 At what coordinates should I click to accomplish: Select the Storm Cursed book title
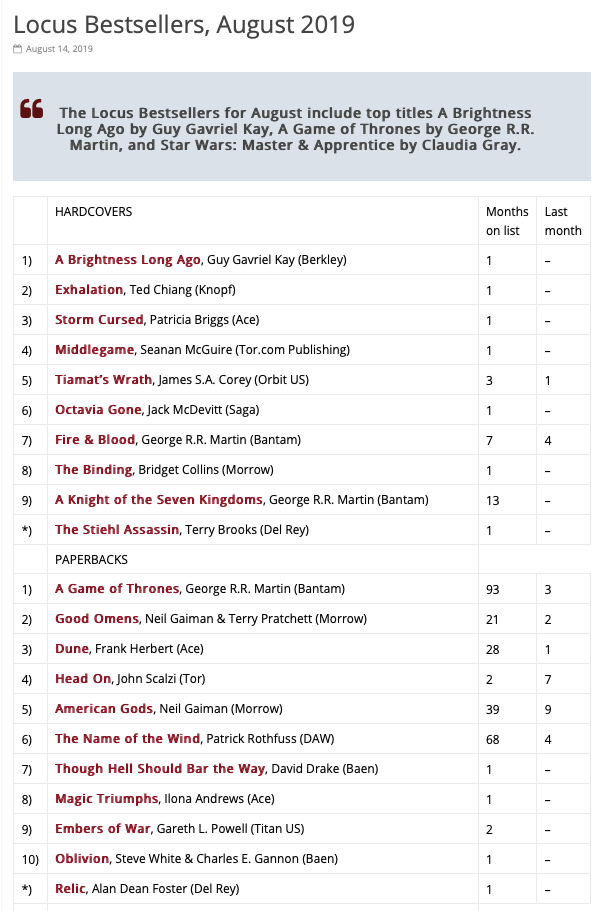click(x=99, y=320)
